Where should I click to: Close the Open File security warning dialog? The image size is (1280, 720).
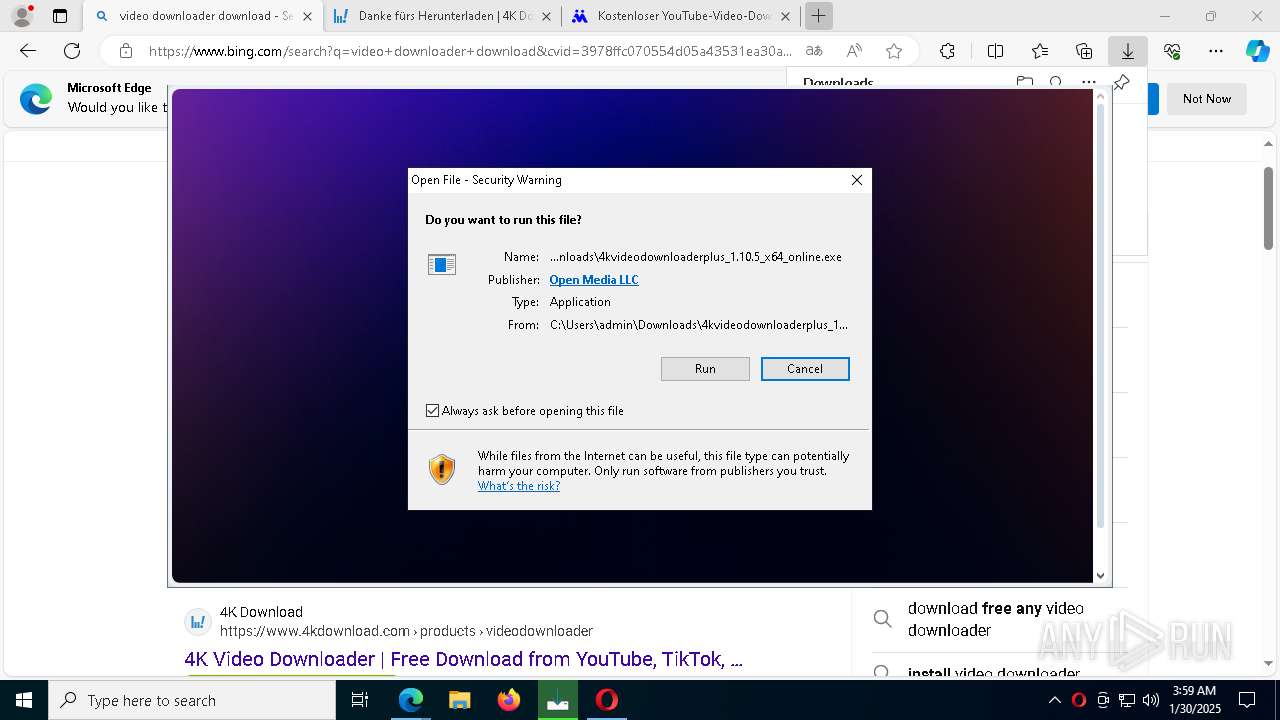[x=857, y=180]
